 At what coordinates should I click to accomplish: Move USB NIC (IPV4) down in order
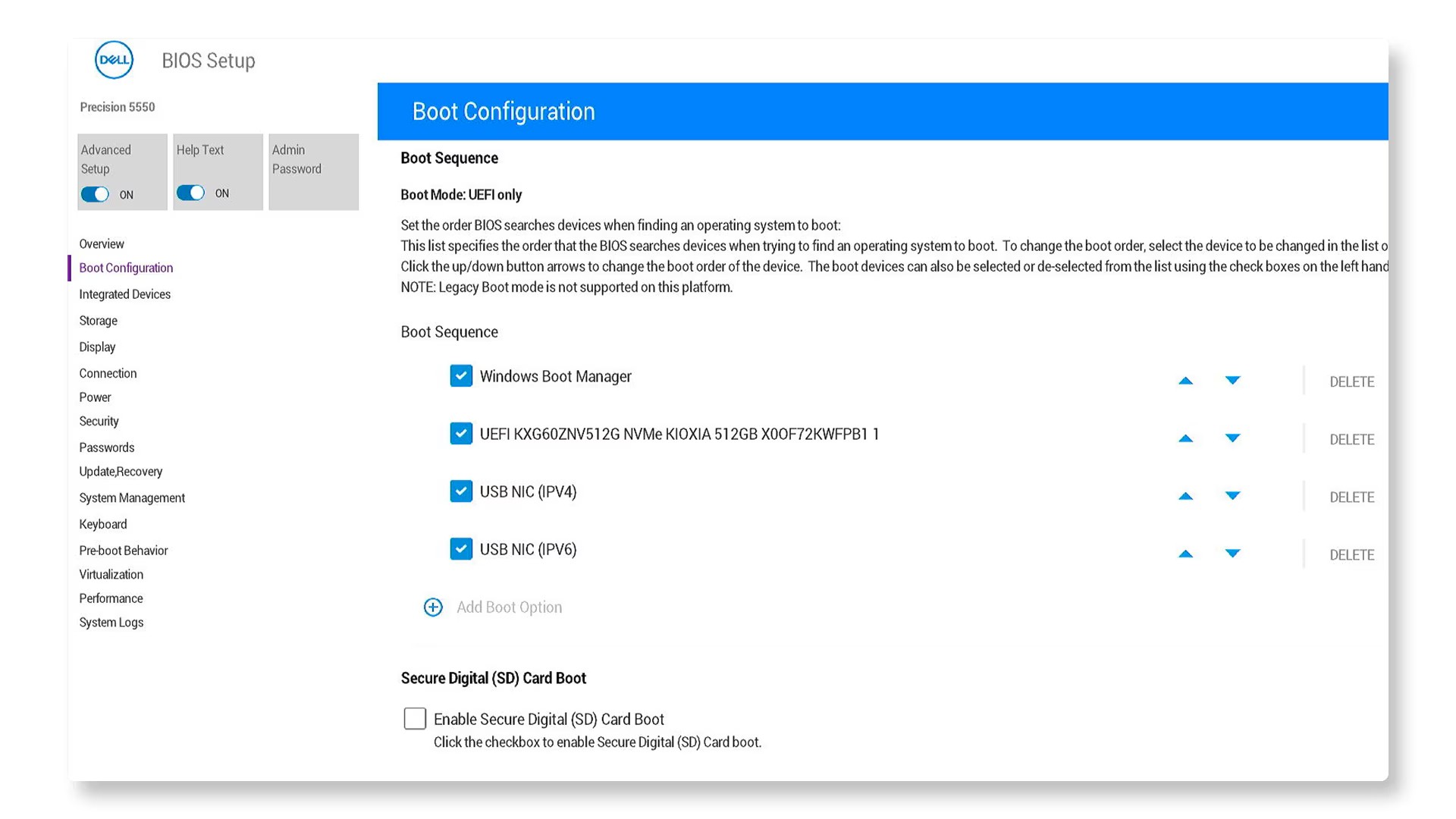(x=1233, y=496)
